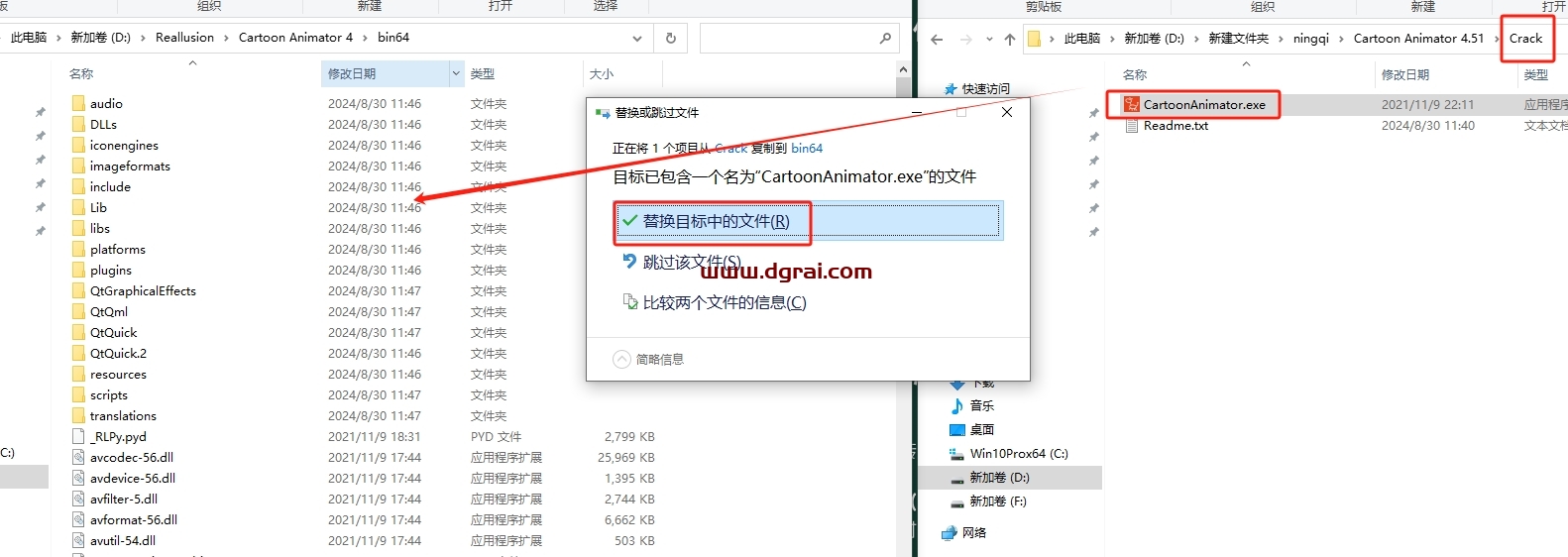1568x557 pixels.
Task: Click the scripts folder icon
Action: (x=78, y=394)
